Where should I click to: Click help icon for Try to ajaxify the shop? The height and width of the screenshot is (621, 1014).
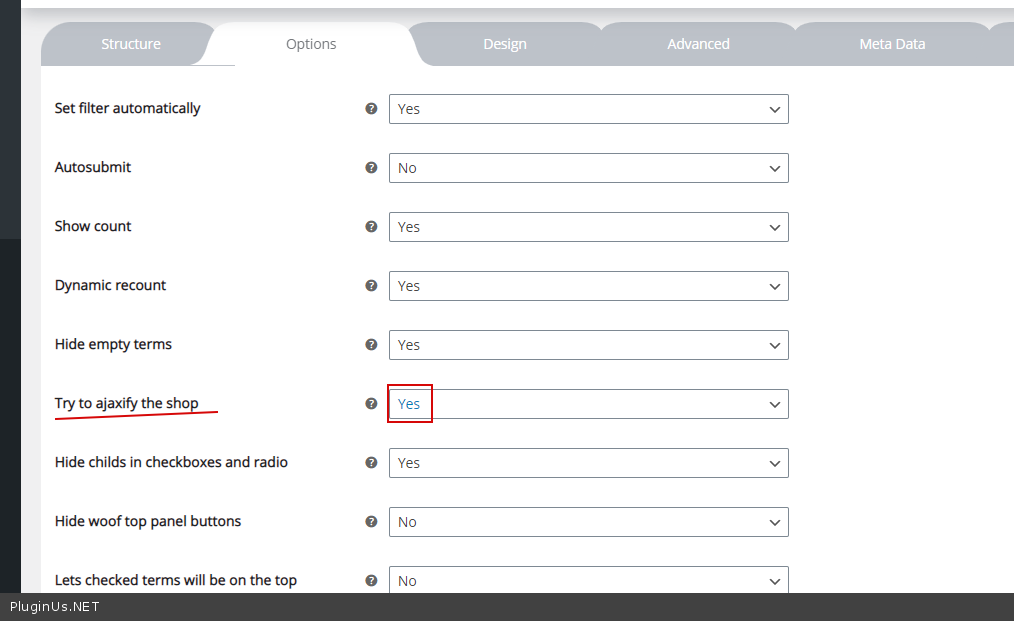pyautogui.click(x=371, y=404)
